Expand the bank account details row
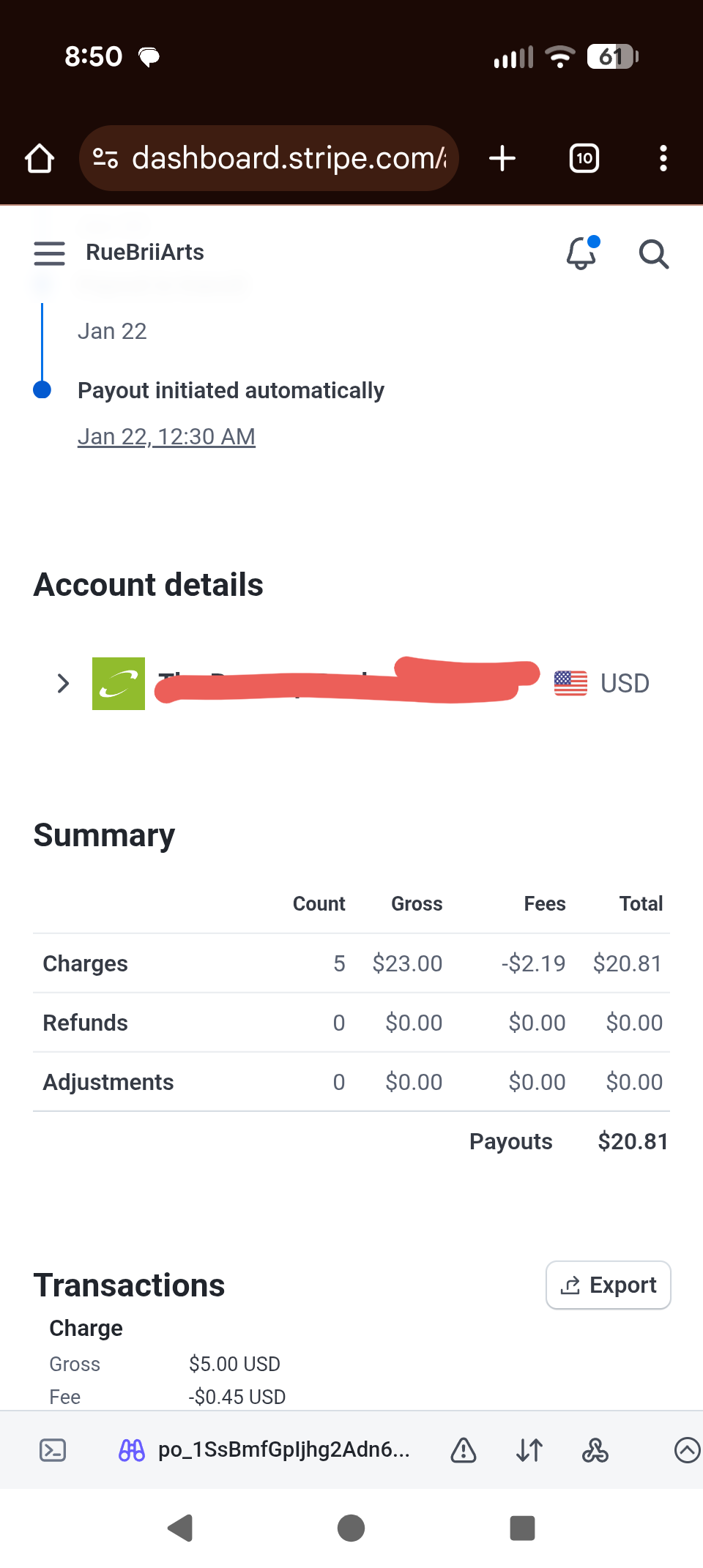This screenshot has height=1568, width=703. [x=63, y=684]
